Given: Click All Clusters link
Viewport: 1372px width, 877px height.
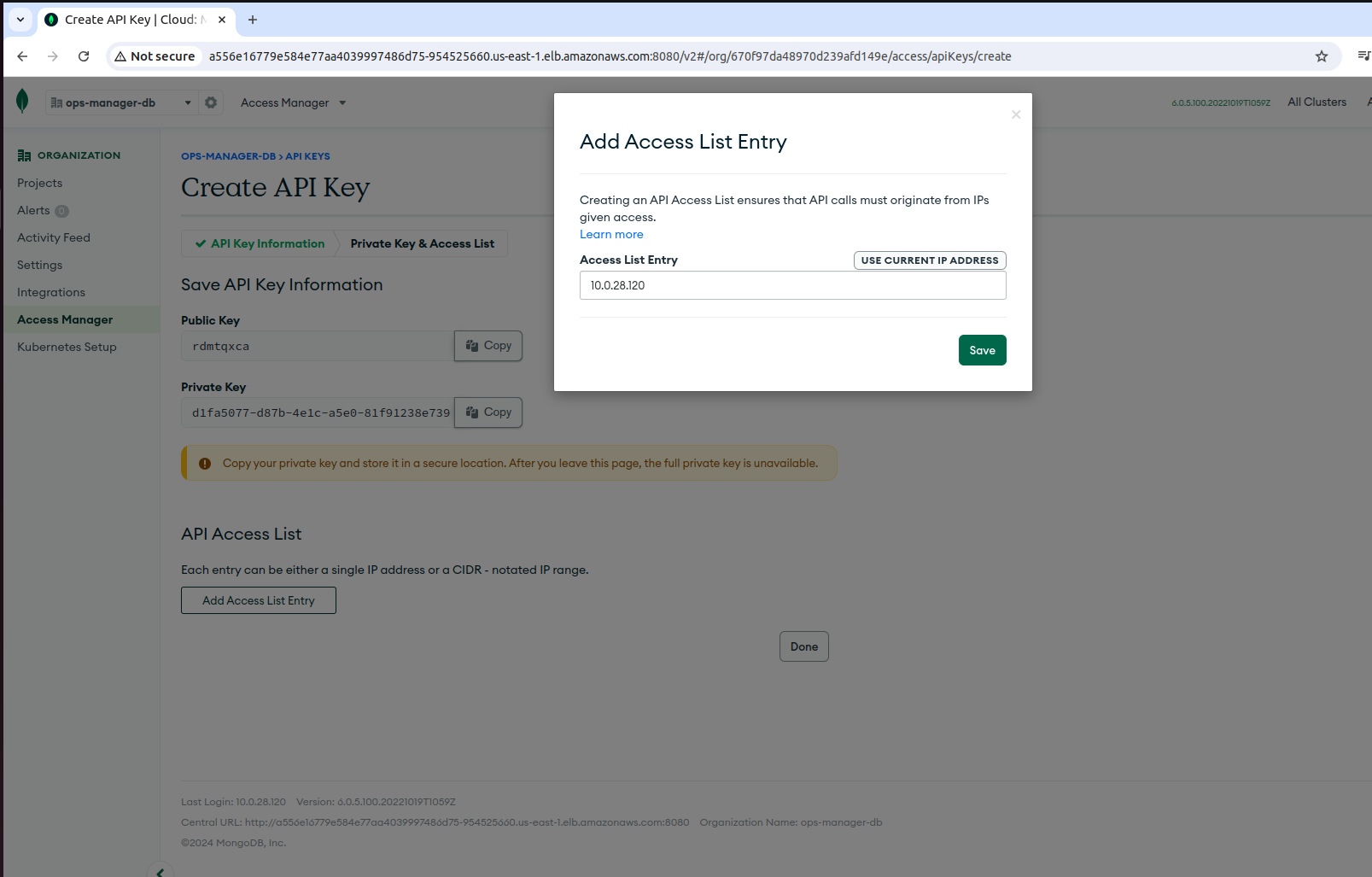Looking at the screenshot, I should coord(1317,102).
